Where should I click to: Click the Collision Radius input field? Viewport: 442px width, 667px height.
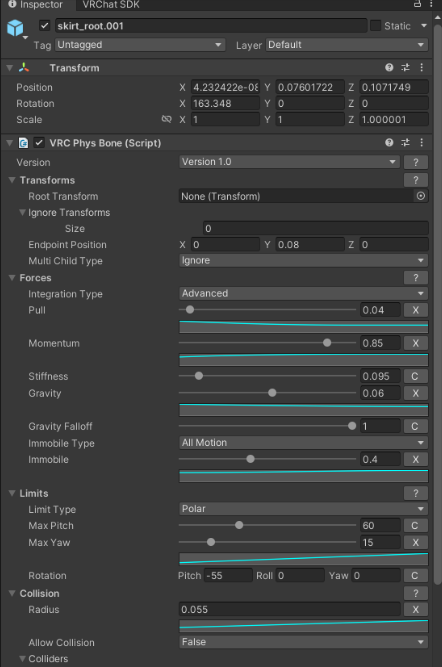pos(289,610)
